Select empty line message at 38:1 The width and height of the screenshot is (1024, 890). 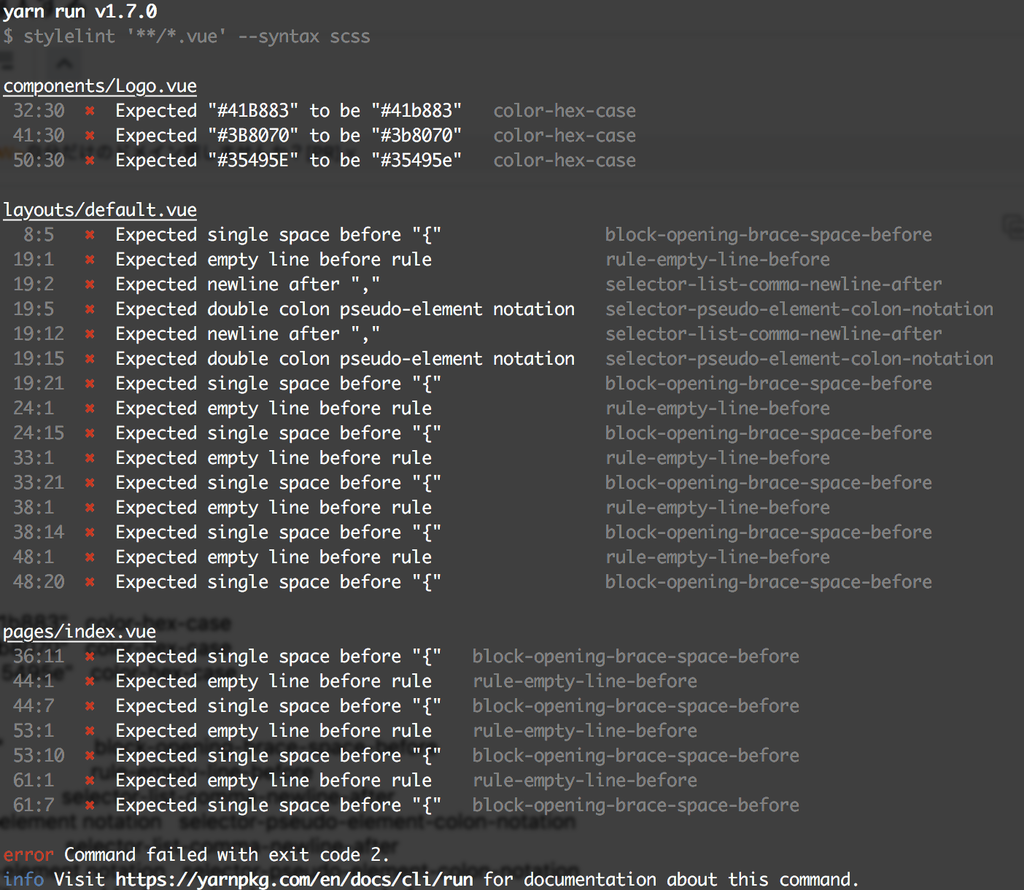click(x=274, y=508)
